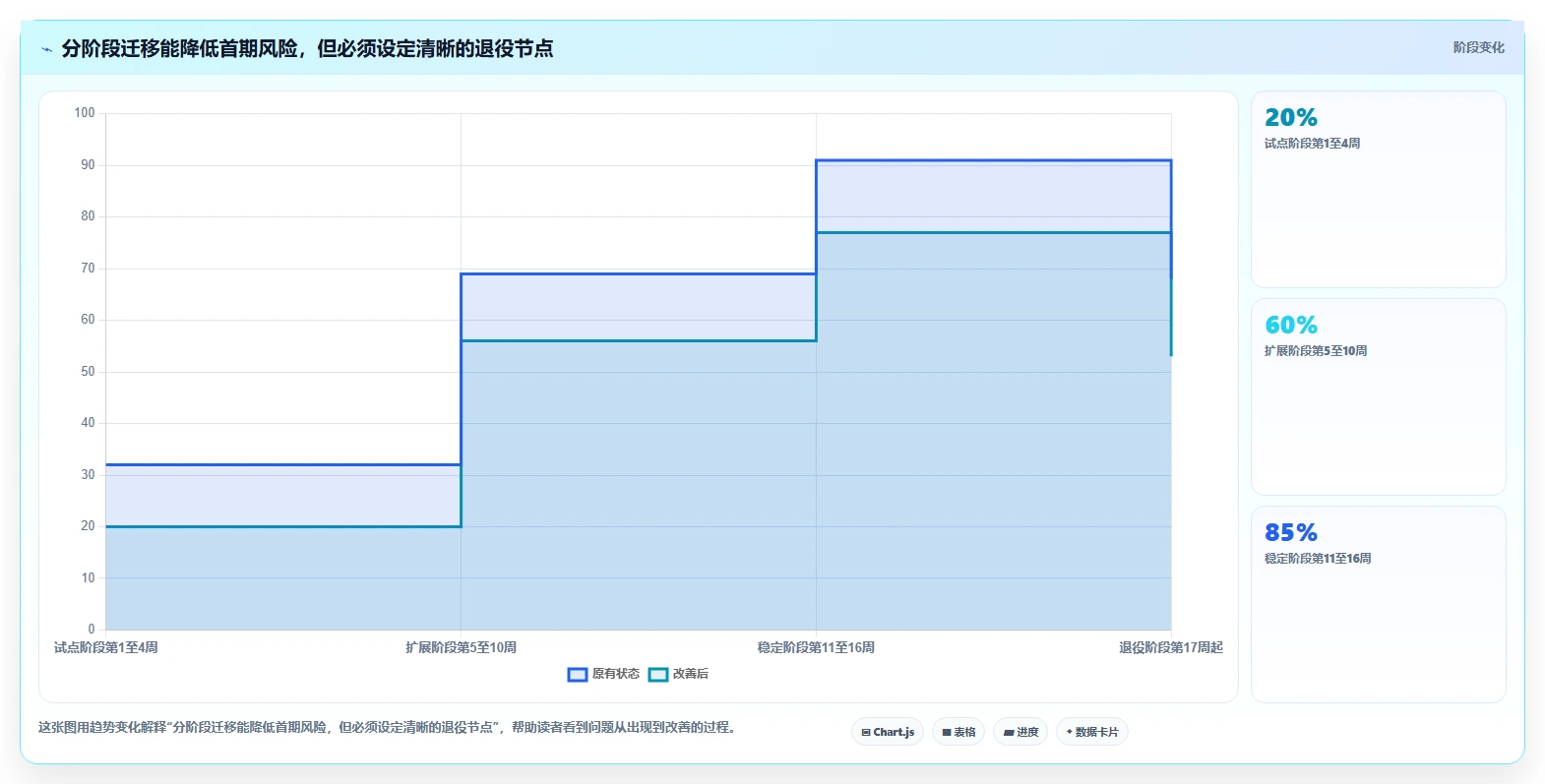Click the x-axis label 试点阶段第1至4周
Image resolution: width=1545 pixels, height=784 pixels.
[105, 647]
